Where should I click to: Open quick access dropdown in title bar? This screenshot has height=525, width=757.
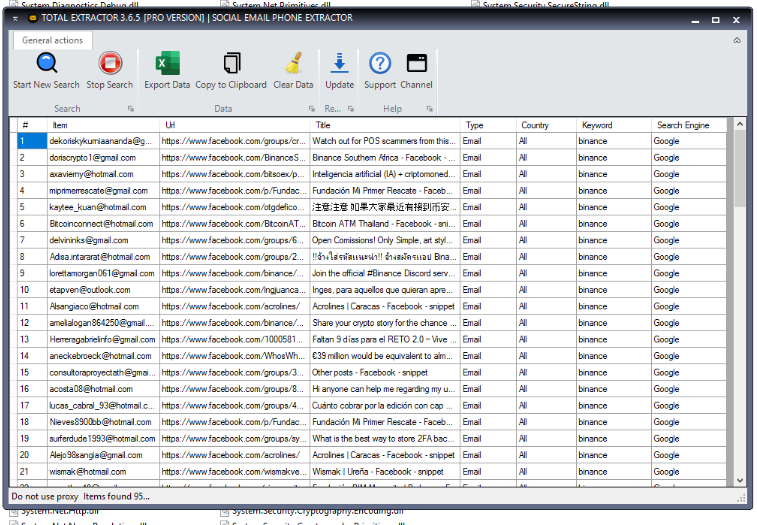coord(17,19)
